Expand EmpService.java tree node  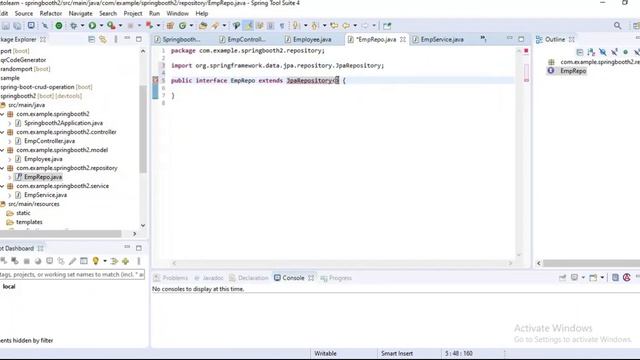click(x=10, y=195)
